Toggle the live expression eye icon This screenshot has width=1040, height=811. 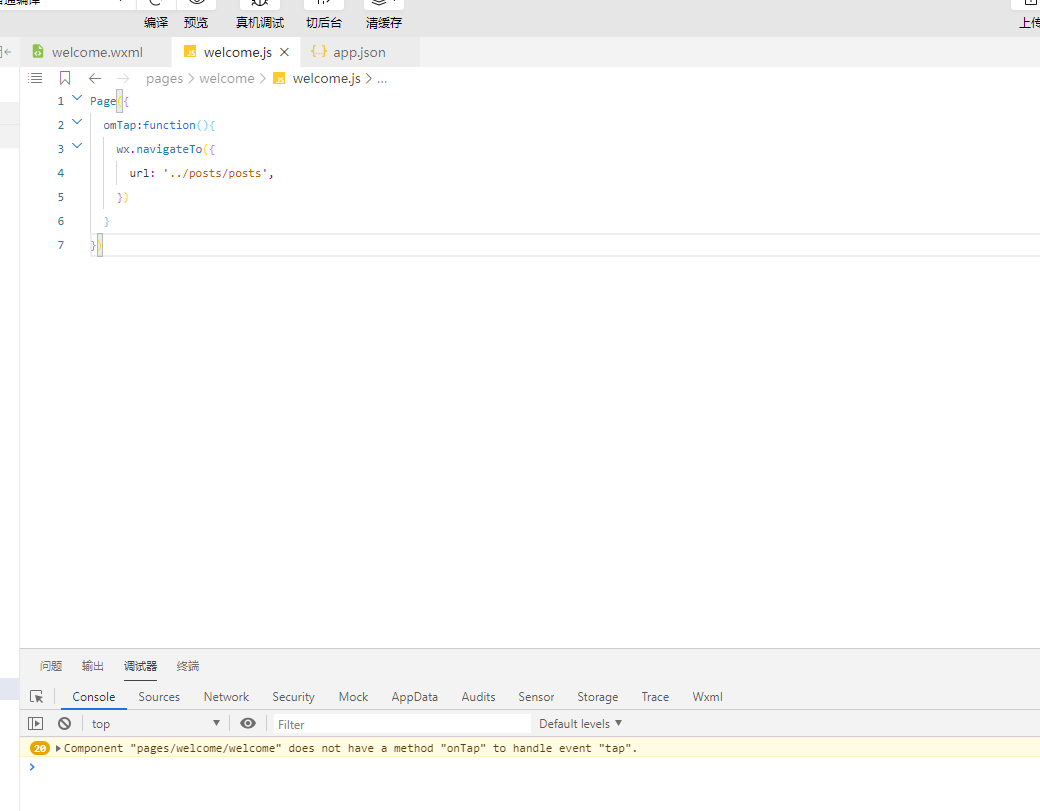248,723
